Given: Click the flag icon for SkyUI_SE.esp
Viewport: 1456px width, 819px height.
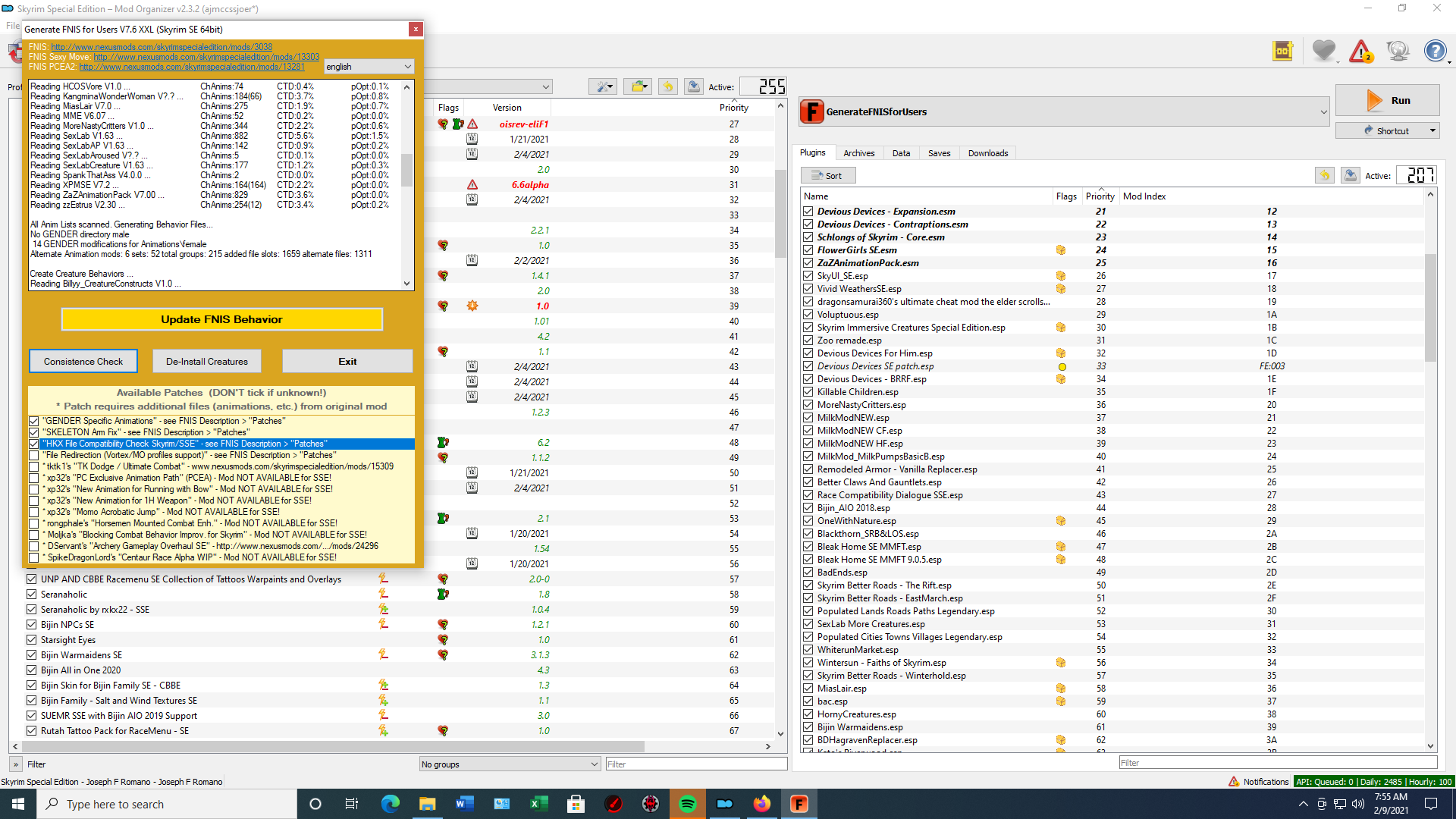Looking at the screenshot, I should point(1061,276).
